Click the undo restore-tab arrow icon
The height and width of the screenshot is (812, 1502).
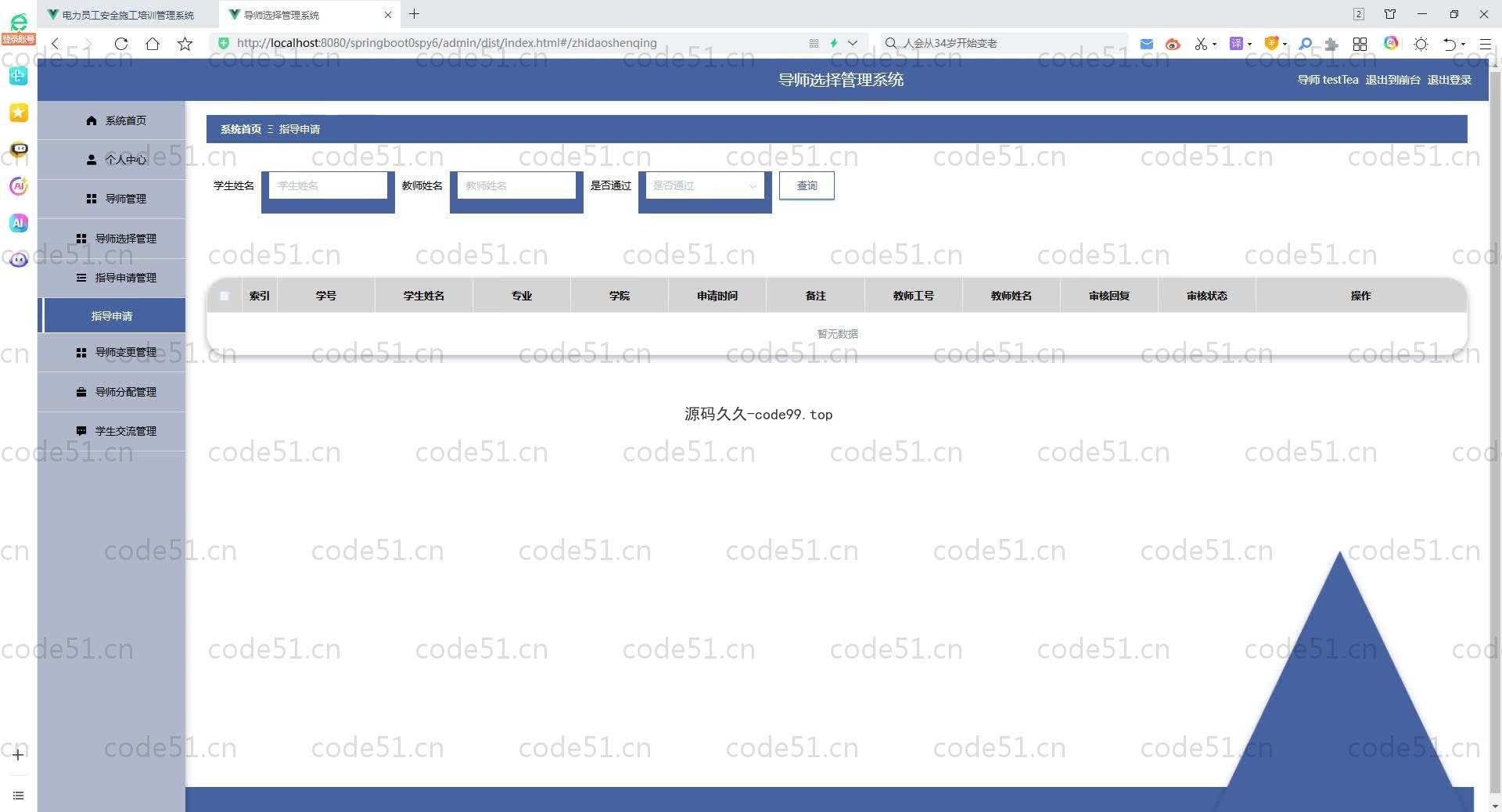point(1450,44)
